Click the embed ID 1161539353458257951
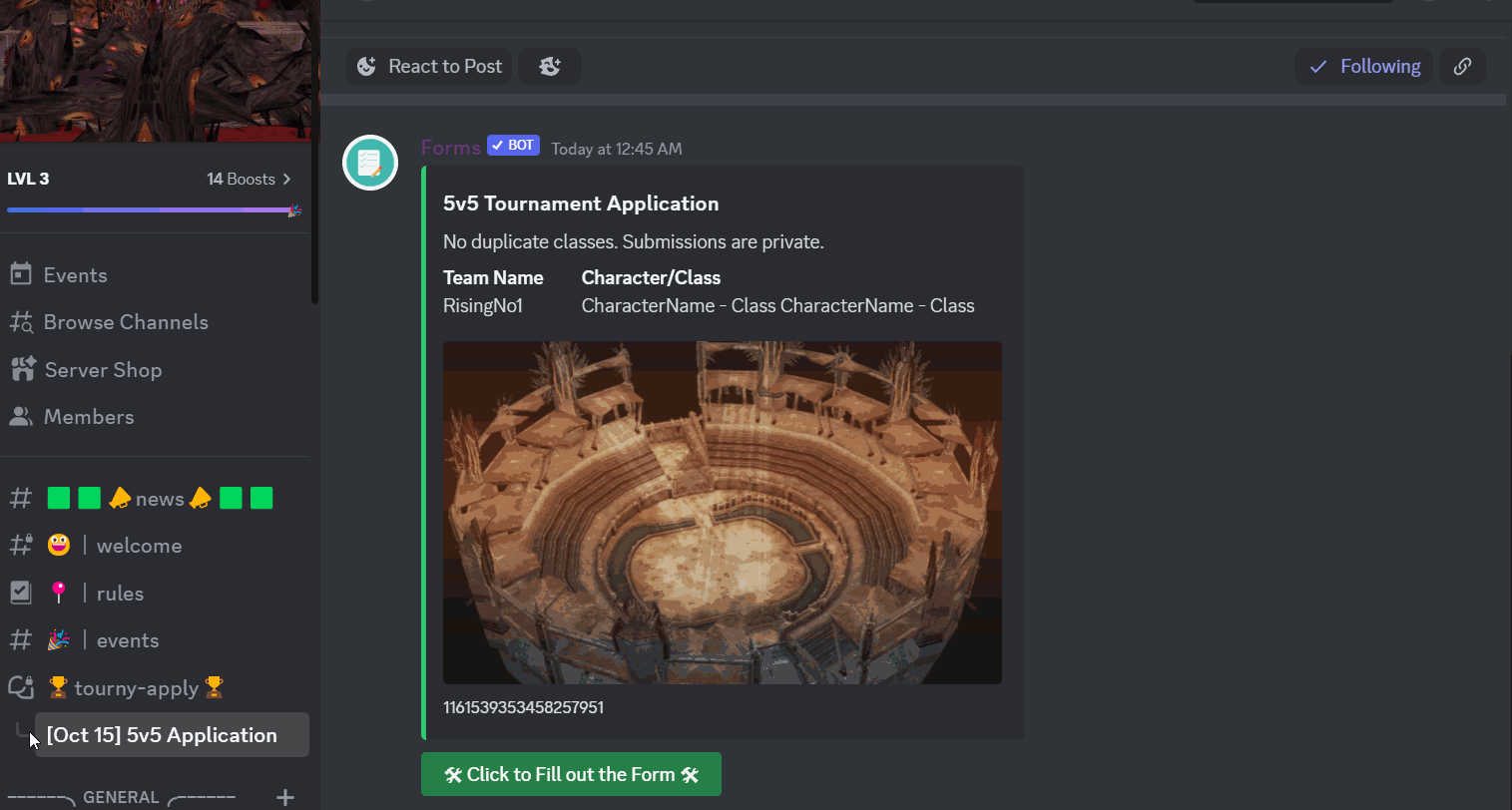The height and width of the screenshot is (810, 1512). click(523, 707)
